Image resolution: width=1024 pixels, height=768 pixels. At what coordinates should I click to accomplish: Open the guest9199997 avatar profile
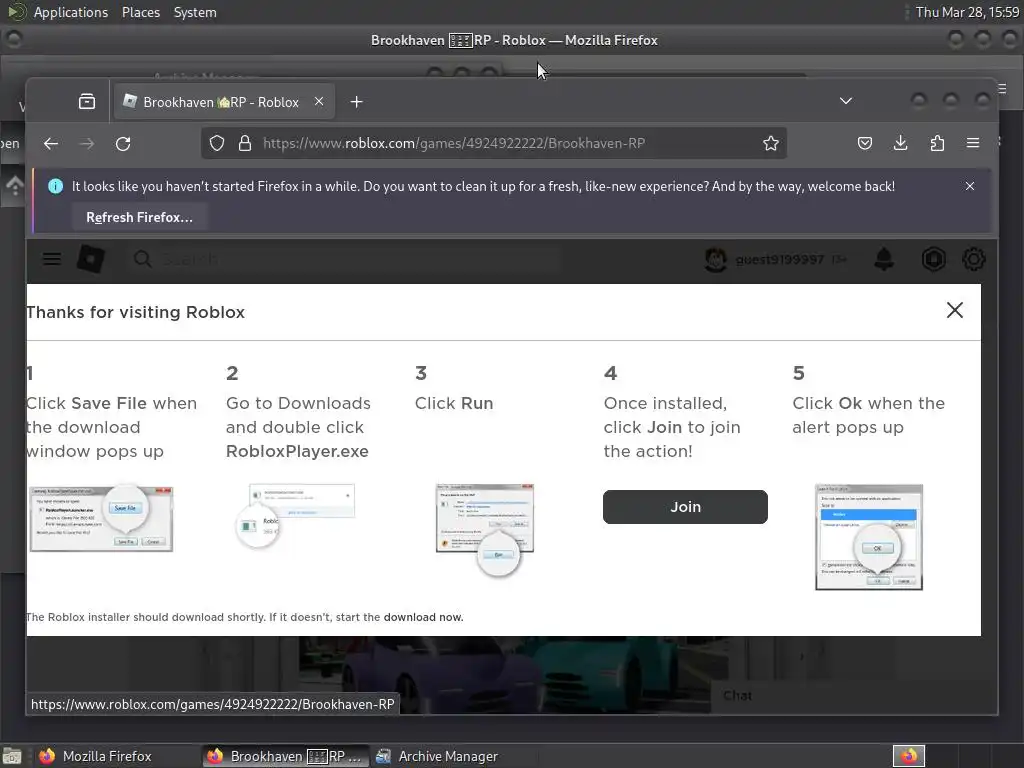(716, 260)
